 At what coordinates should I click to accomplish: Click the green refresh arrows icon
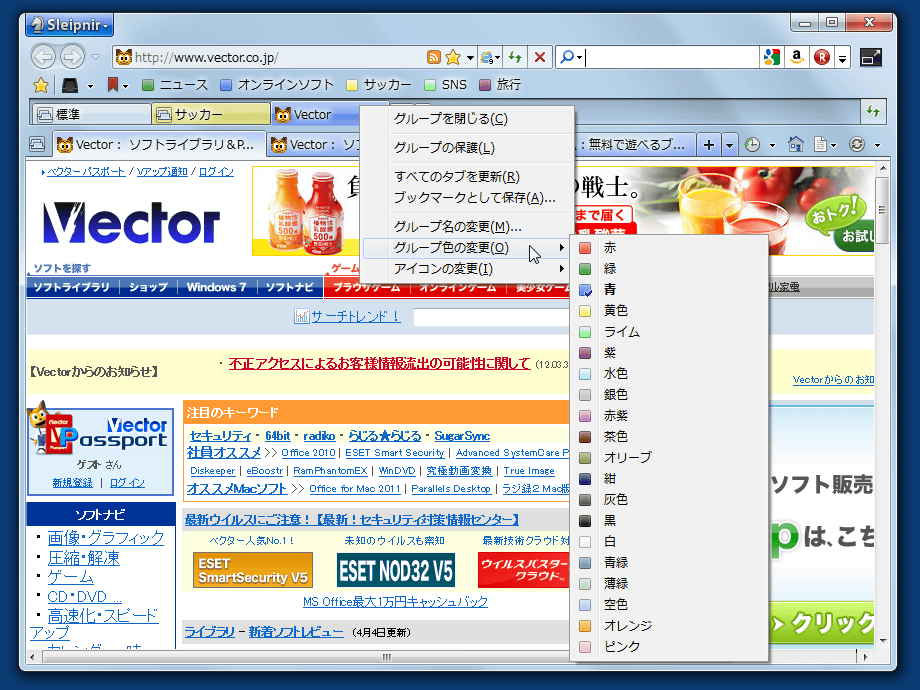pyautogui.click(x=515, y=57)
